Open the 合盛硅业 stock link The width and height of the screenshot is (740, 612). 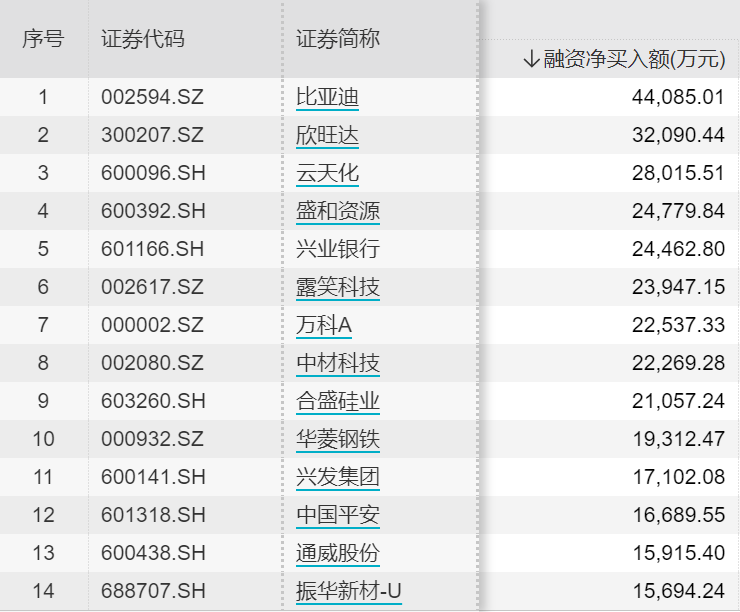tap(338, 401)
